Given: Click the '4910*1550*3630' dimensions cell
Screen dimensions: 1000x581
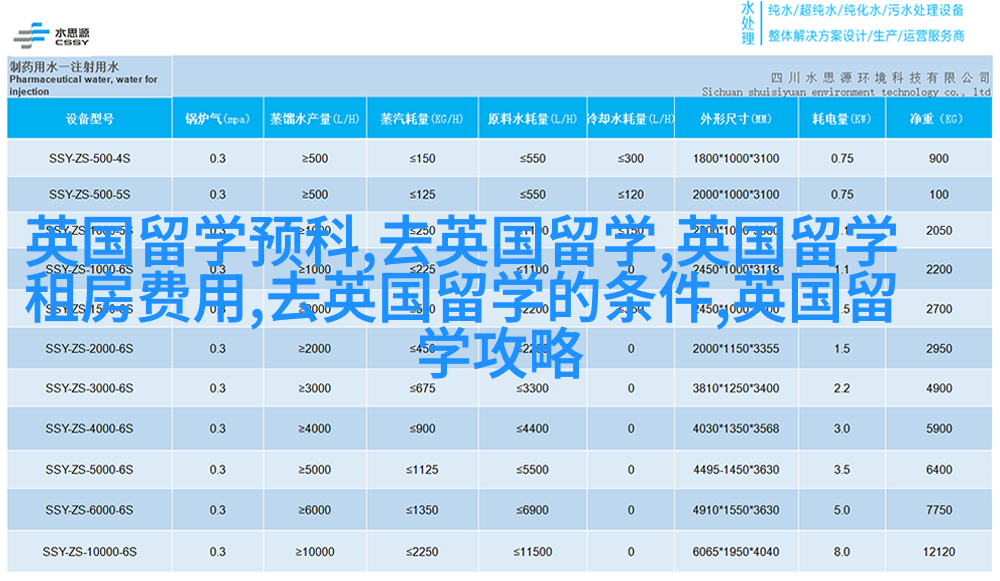Looking at the screenshot, I should point(736,510).
